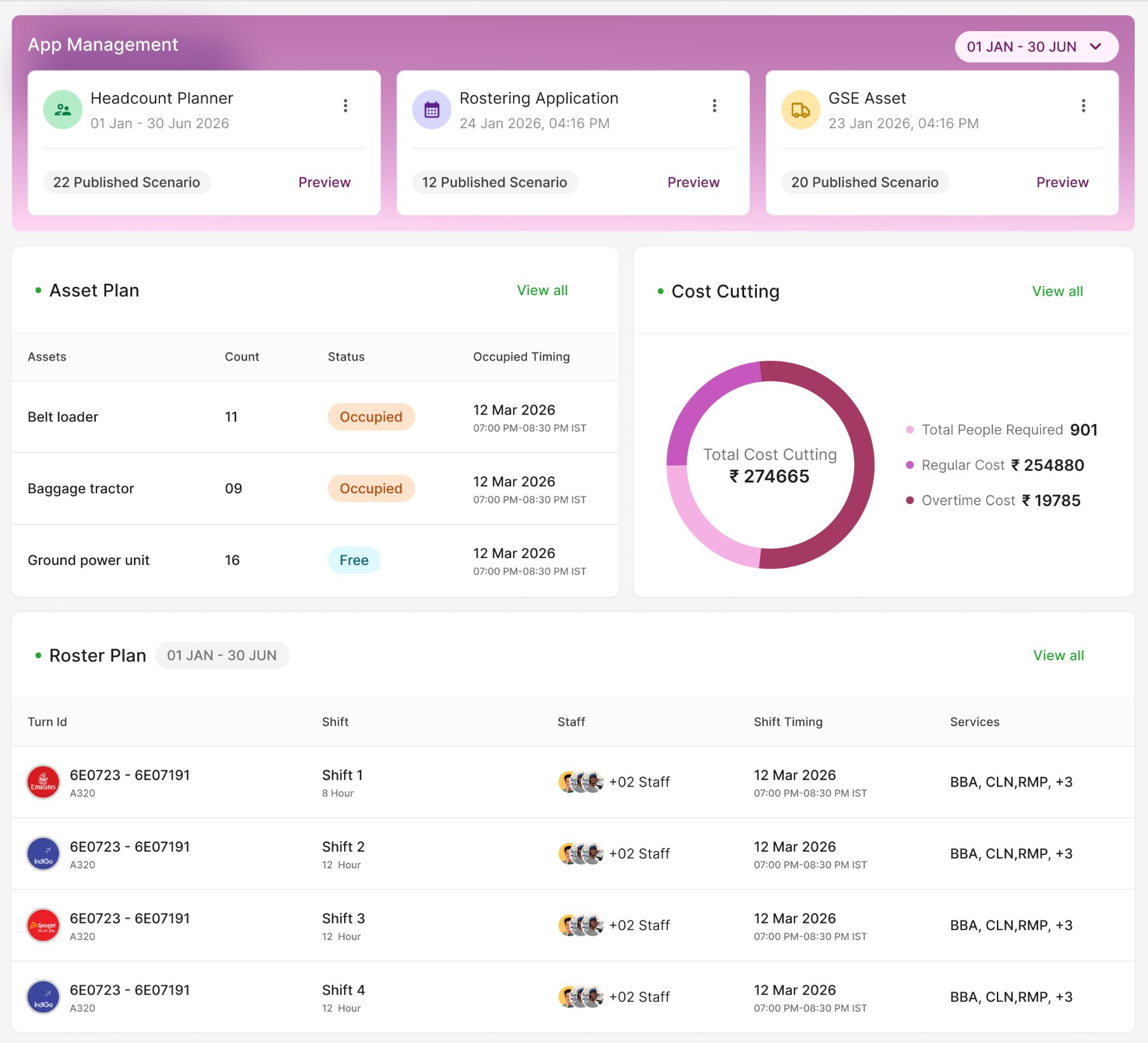This screenshot has height=1043, width=1148.
Task: Click the Staff column header
Action: [x=571, y=722]
